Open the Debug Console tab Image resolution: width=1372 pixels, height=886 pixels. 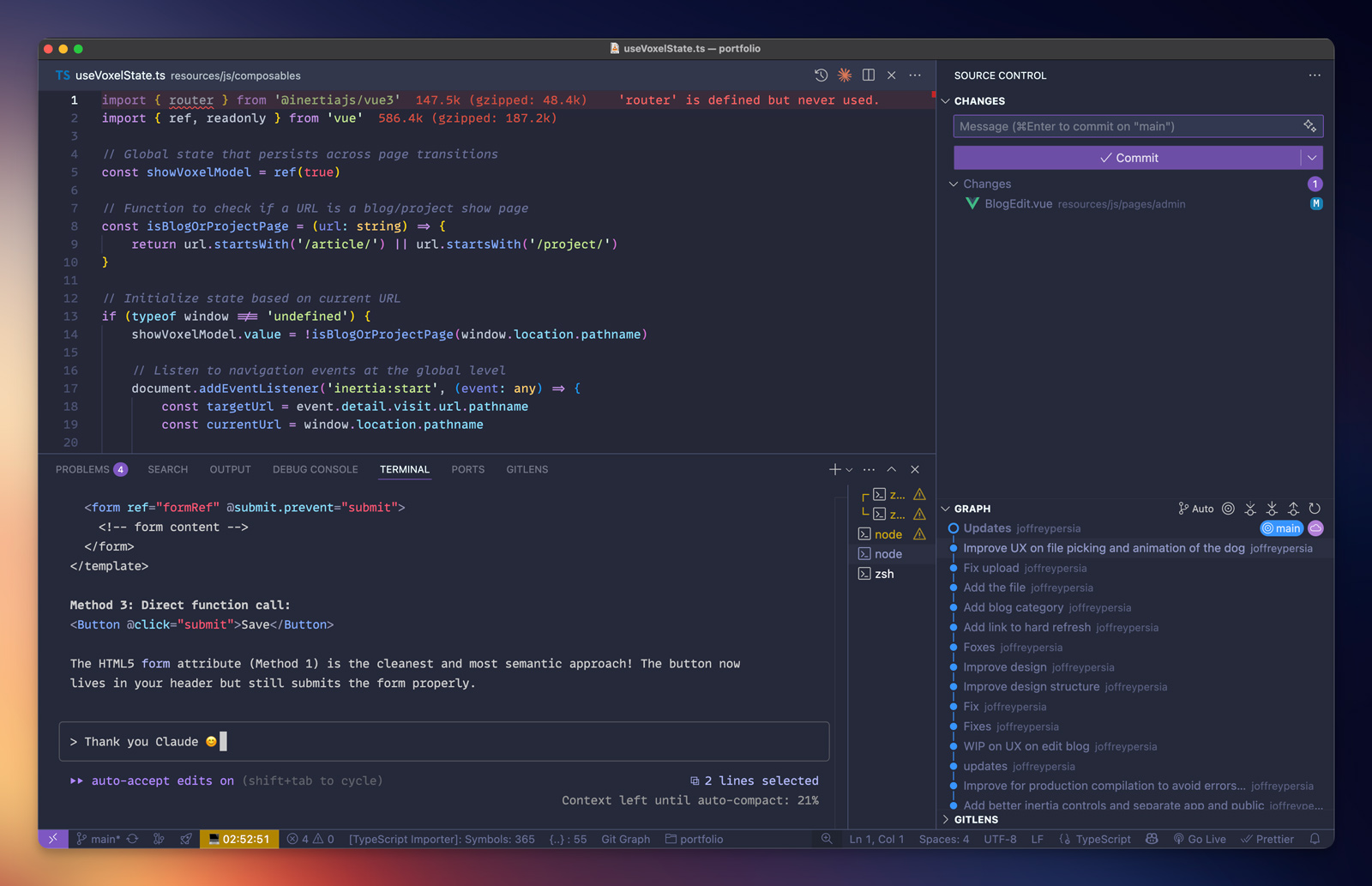click(315, 469)
